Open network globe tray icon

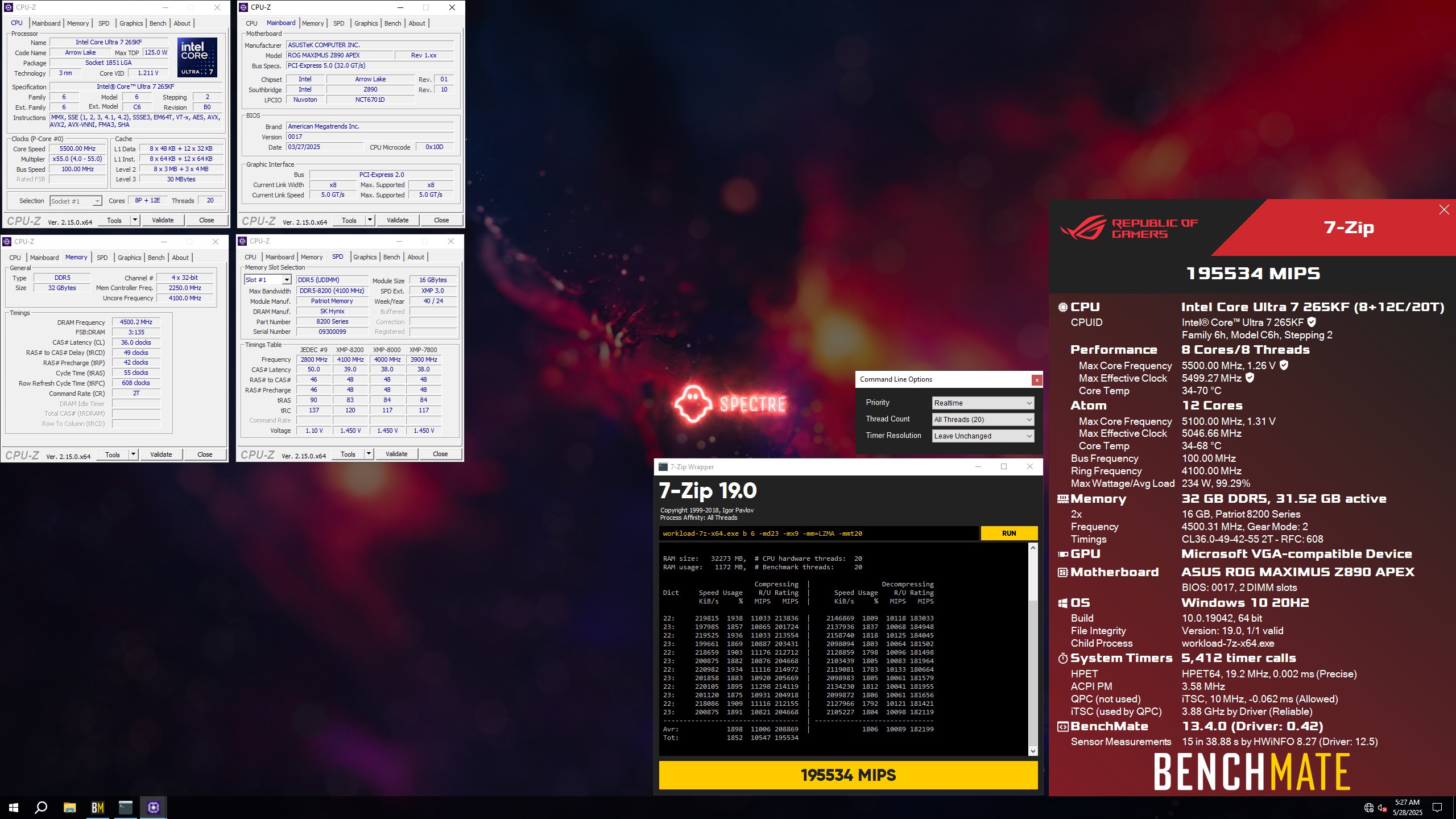[1369, 808]
